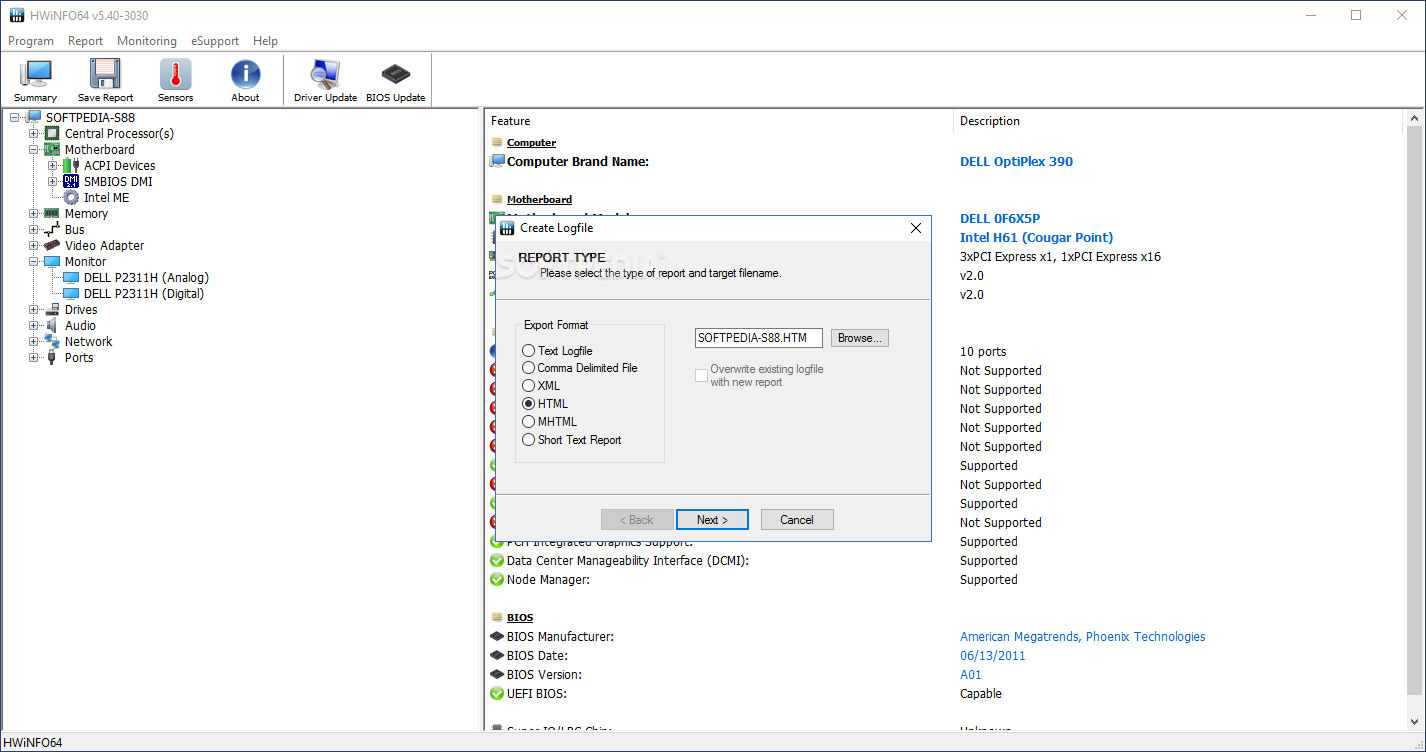Click the DELL OptiPlex 390 value
The height and width of the screenshot is (752, 1426).
coord(1016,161)
